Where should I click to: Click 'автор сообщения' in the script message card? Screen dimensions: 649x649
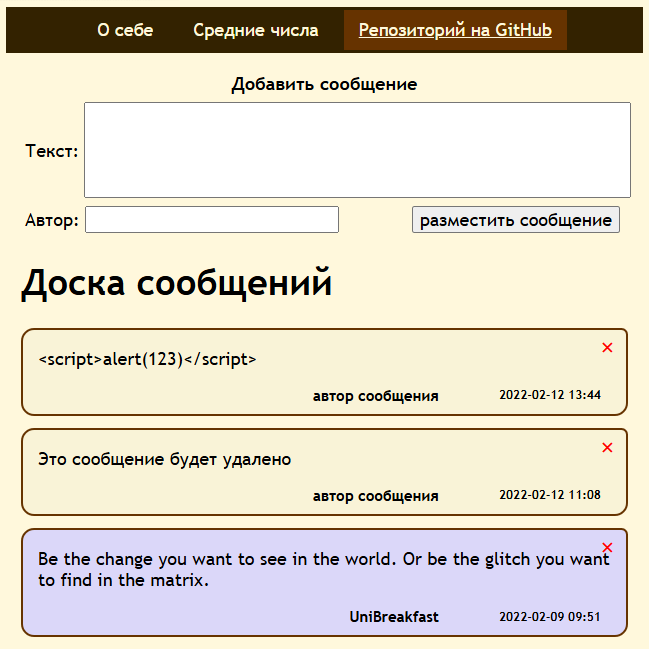tap(375, 396)
